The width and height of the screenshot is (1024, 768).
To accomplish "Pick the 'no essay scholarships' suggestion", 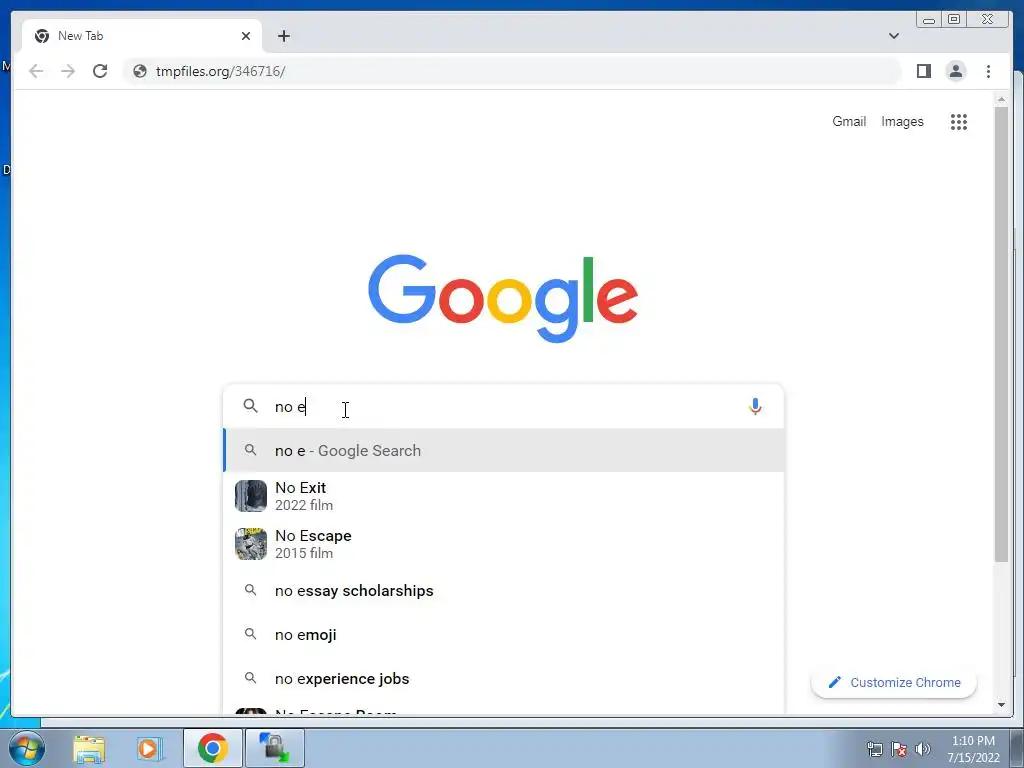I will 504,590.
